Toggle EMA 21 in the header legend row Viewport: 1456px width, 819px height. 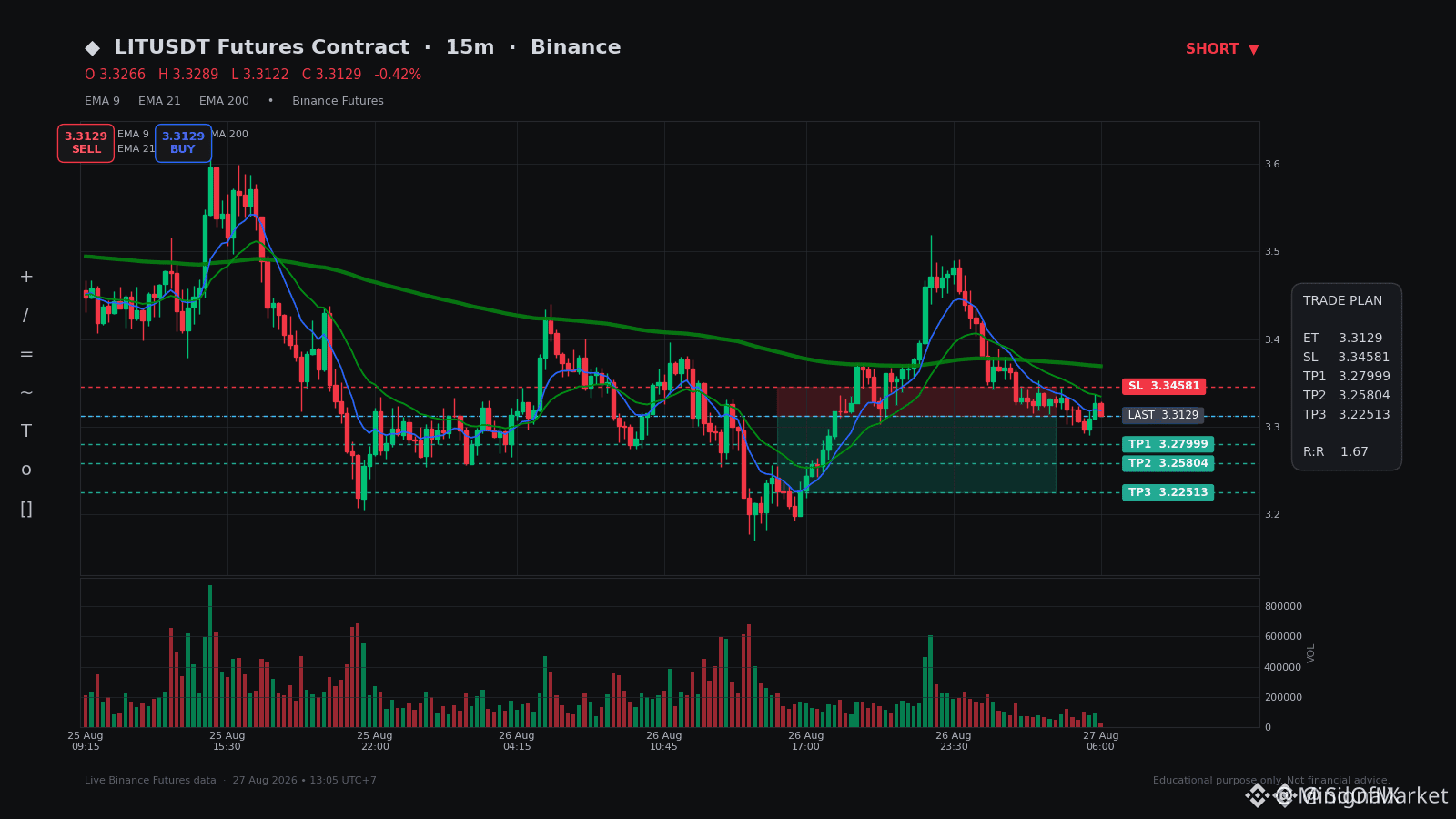tap(159, 101)
